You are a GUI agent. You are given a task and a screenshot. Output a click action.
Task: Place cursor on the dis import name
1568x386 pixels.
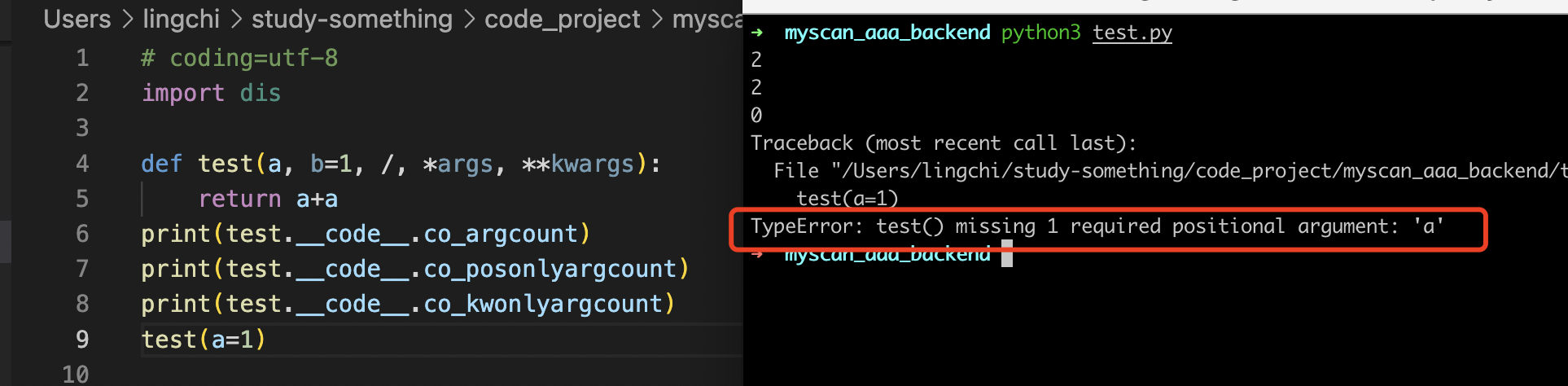(x=261, y=93)
